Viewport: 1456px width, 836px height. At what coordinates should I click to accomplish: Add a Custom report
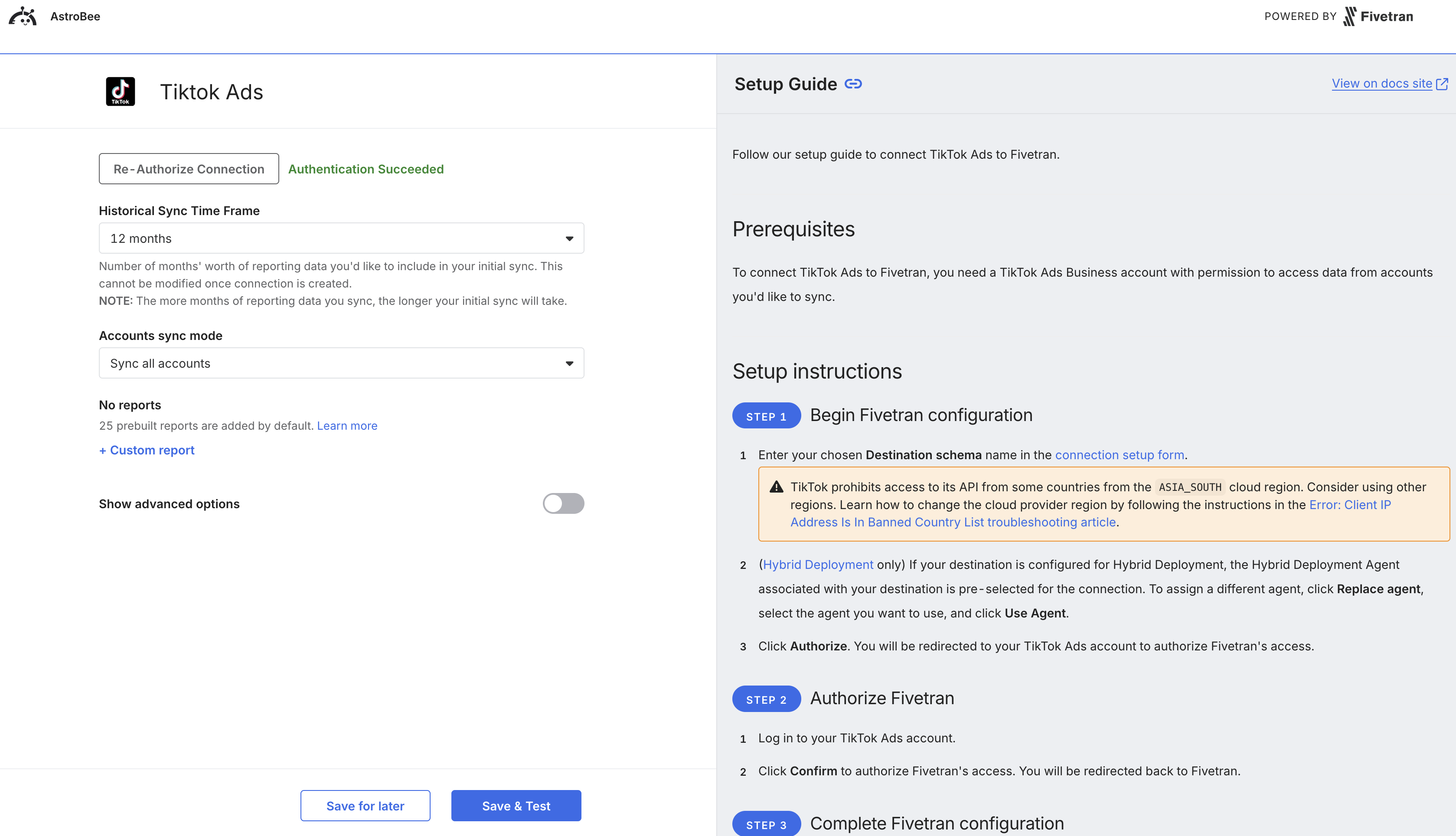click(147, 450)
